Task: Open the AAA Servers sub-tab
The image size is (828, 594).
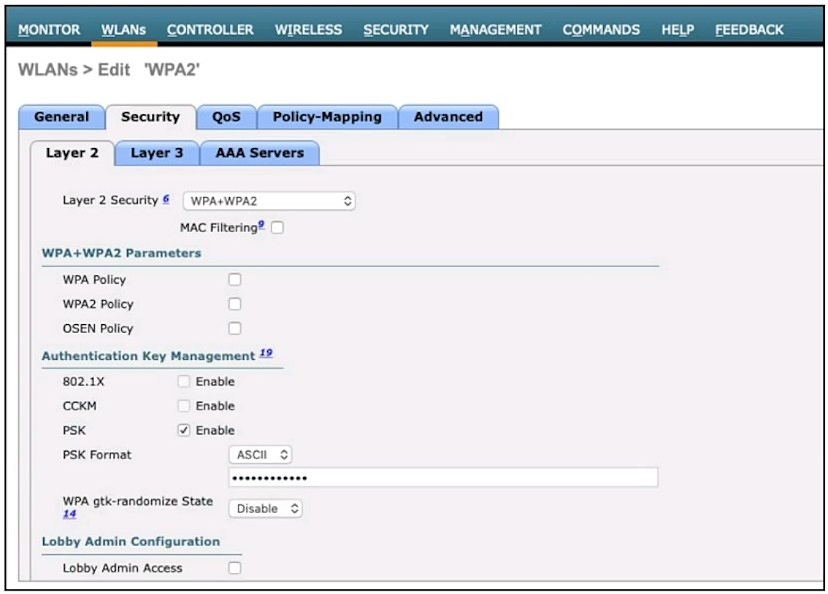Action: (260, 153)
